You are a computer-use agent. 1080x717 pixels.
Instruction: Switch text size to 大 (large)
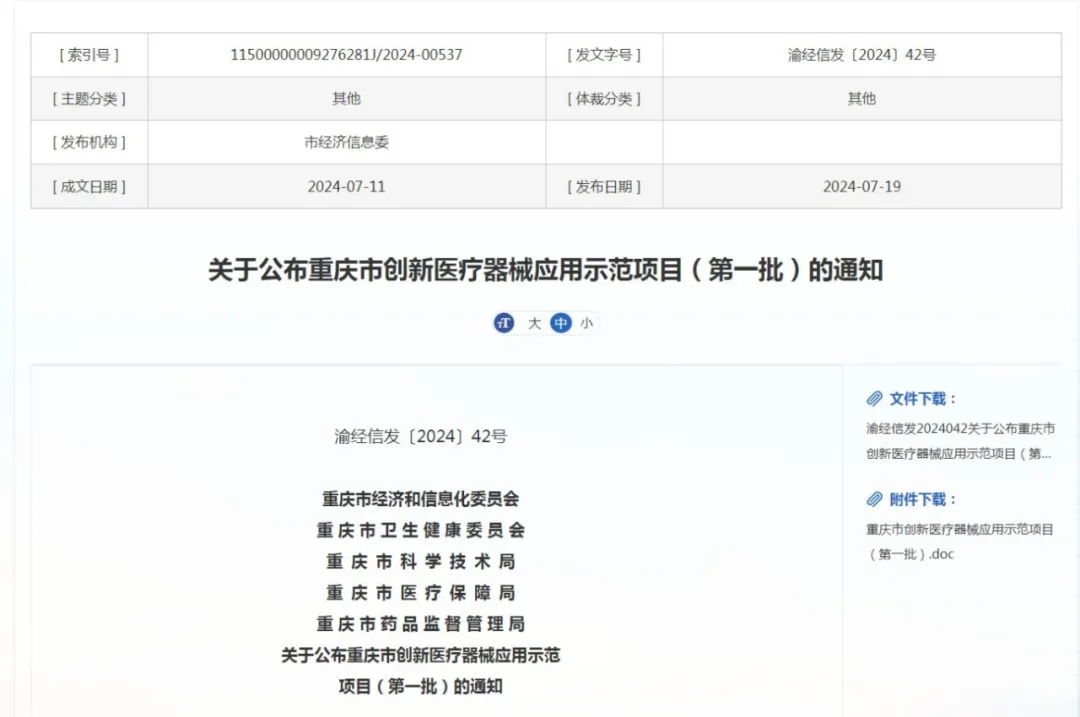coord(534,323)
